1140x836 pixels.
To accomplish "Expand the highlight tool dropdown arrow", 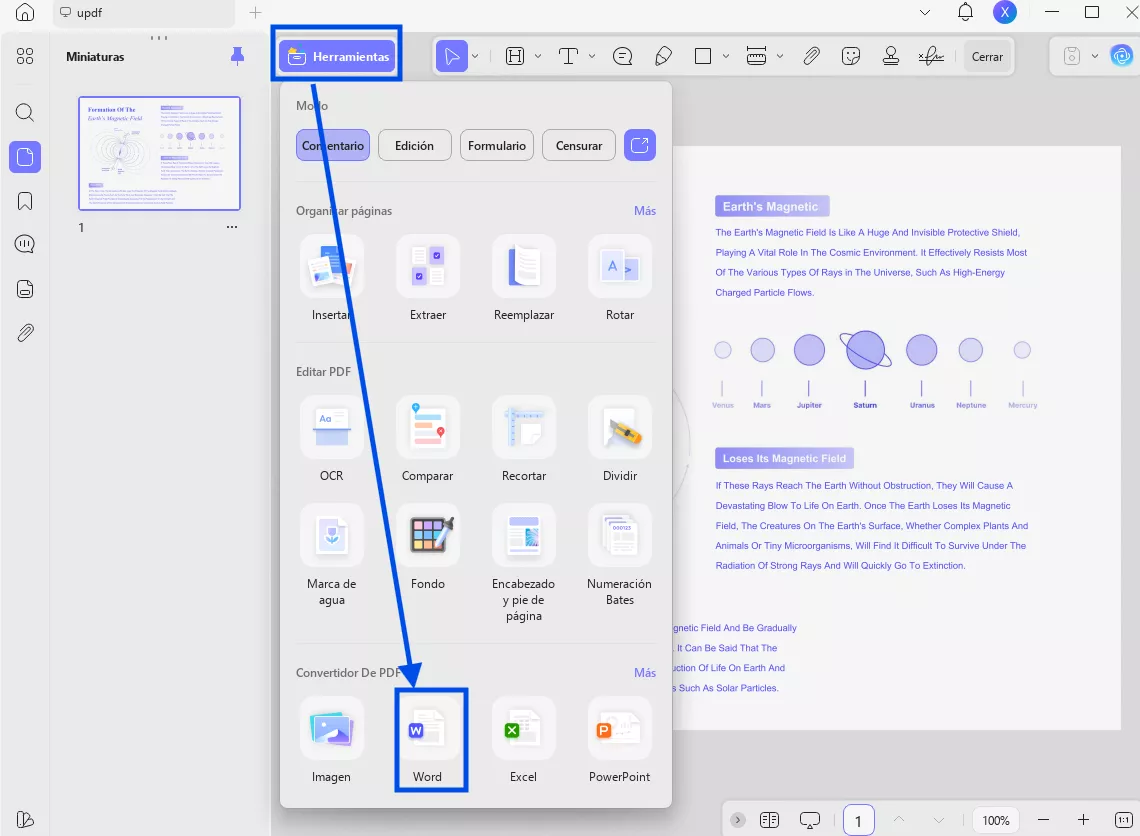I will point(538,56).
